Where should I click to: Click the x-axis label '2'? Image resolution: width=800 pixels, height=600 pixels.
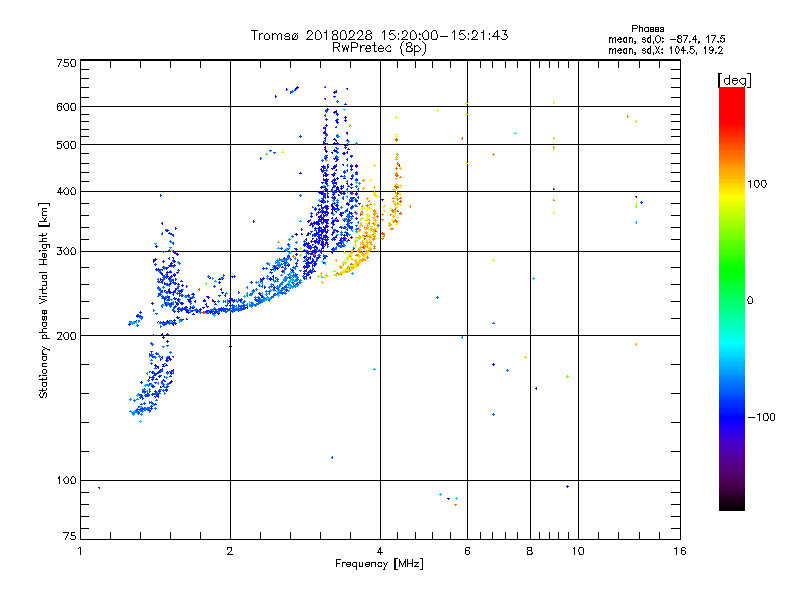pos(230,551)
